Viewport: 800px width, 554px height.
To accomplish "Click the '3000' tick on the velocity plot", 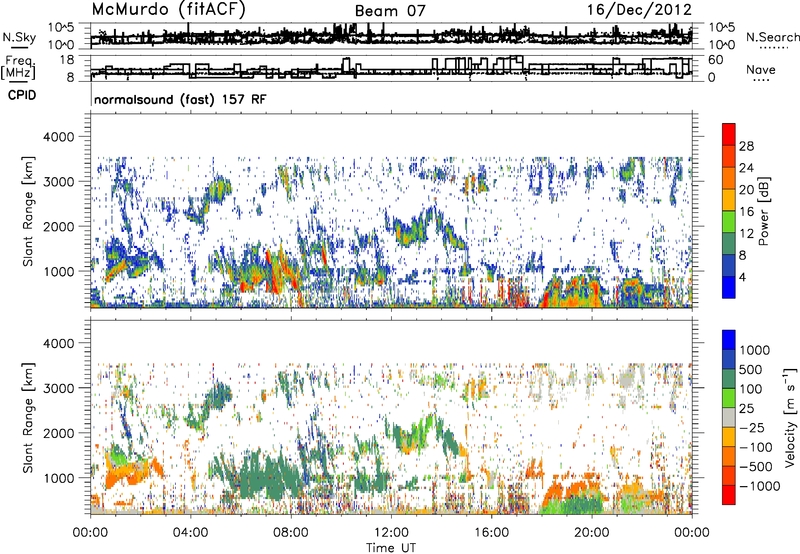I will [59, 388].
